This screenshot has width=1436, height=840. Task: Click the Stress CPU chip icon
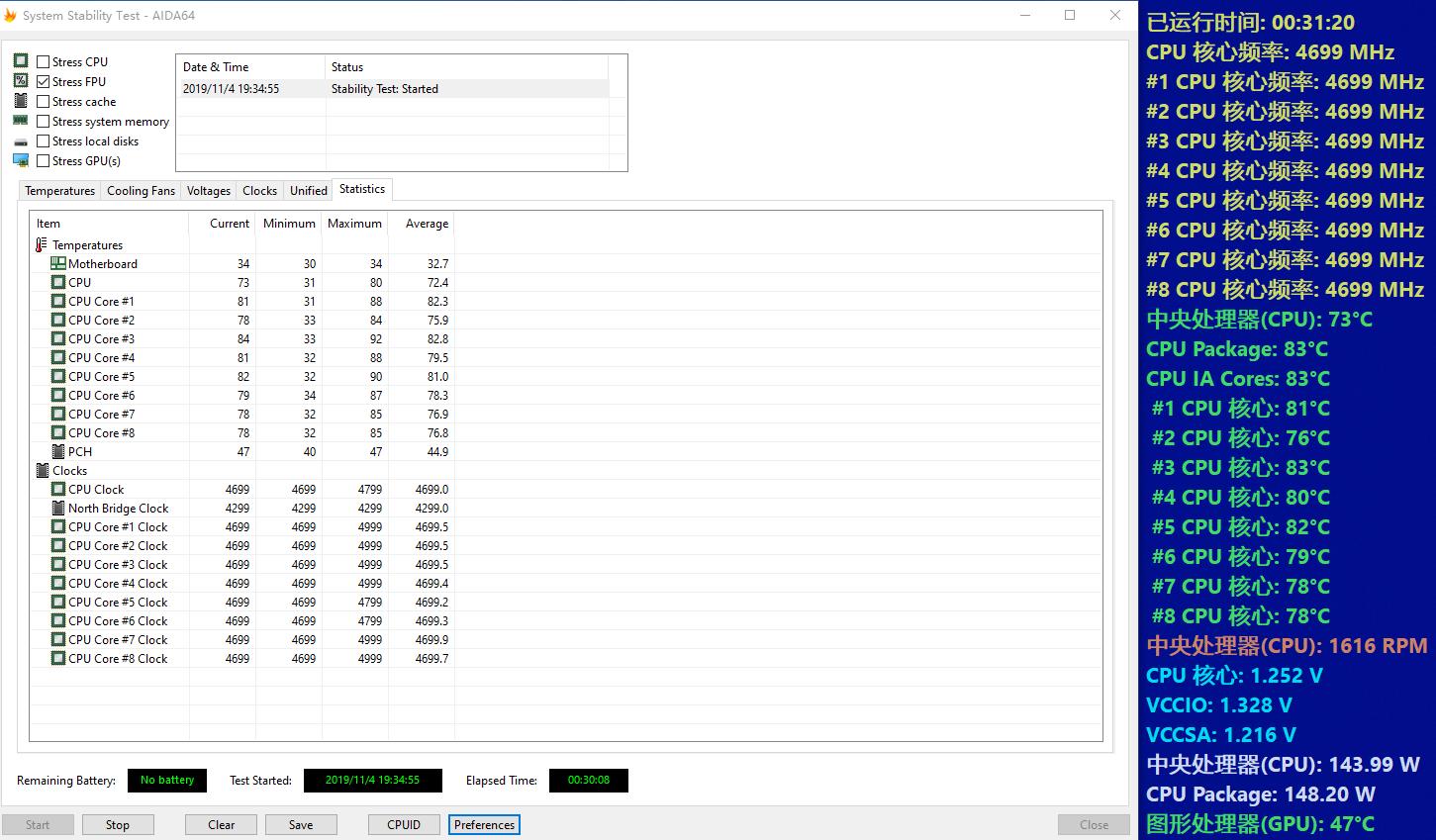tap(21, 61)
